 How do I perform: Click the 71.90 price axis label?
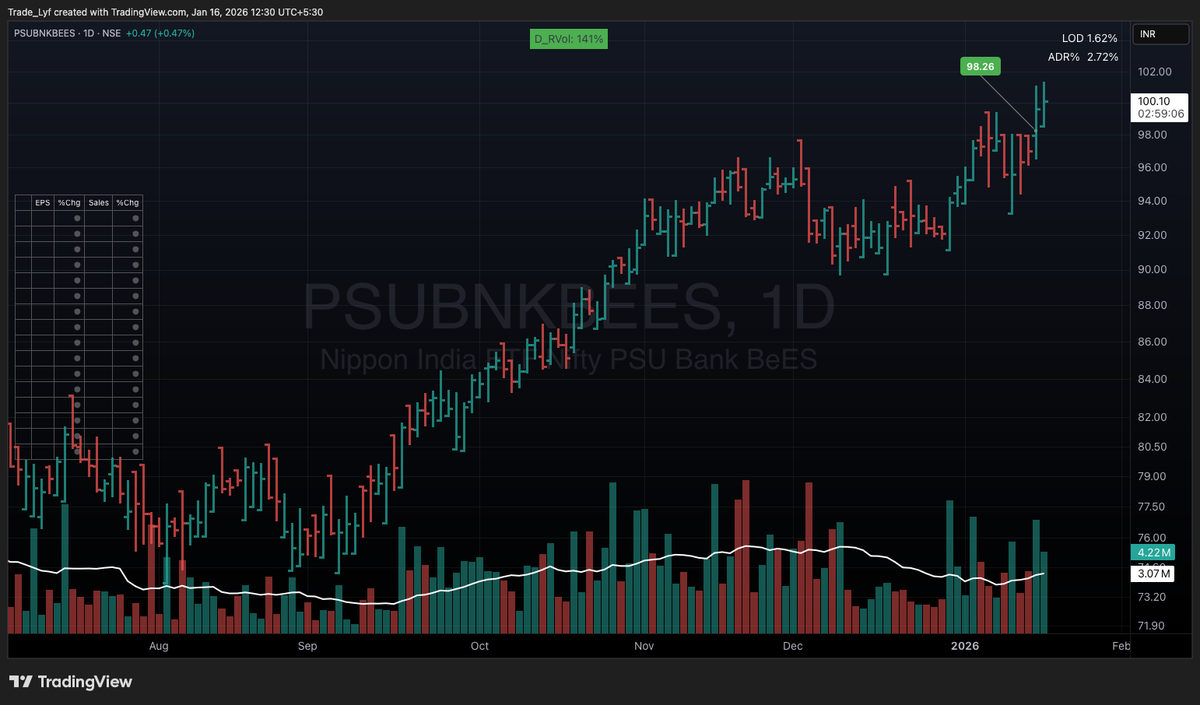(x=1154, y=626)
